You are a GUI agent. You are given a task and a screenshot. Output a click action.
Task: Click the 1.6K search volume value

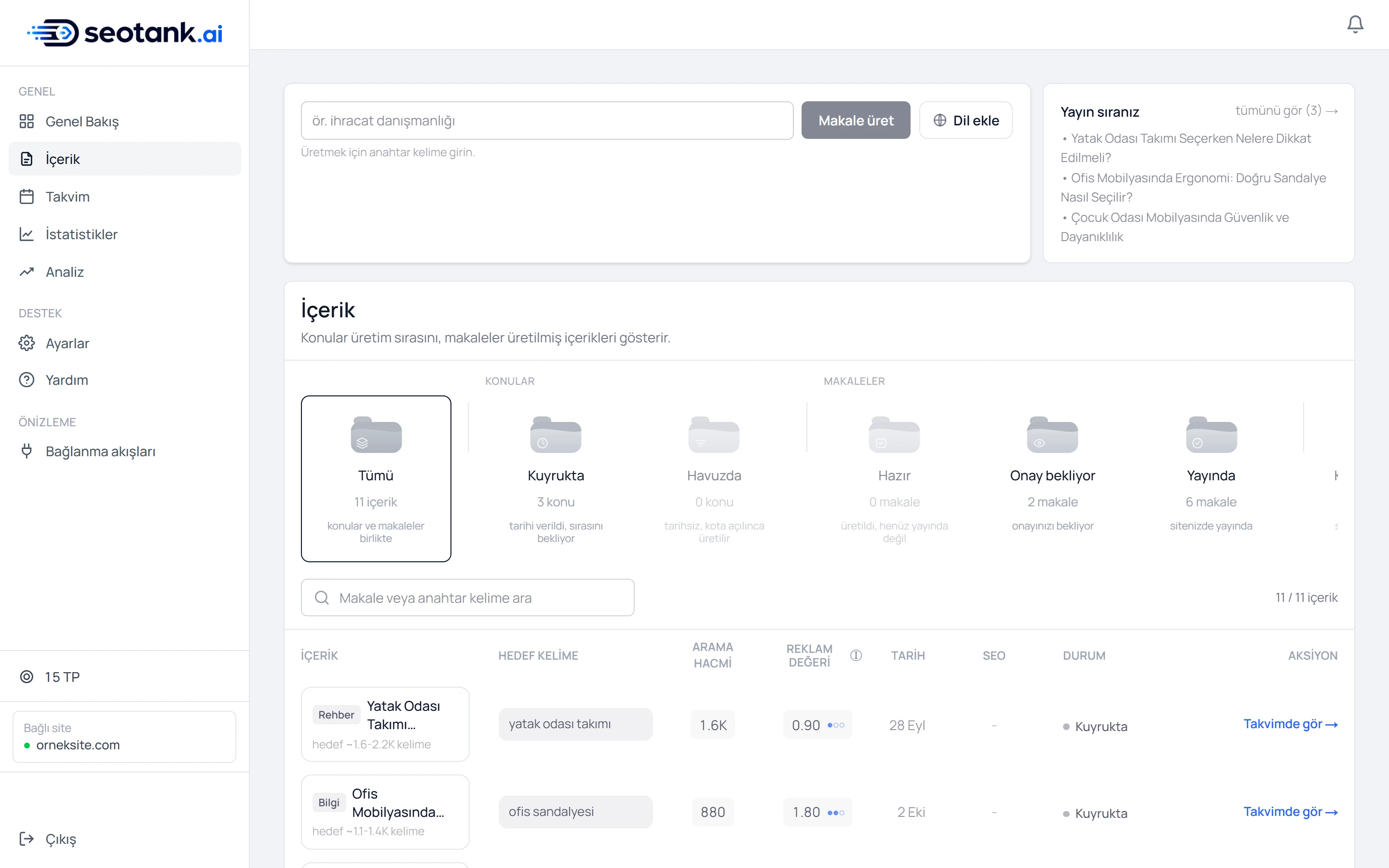coord(713,725)
